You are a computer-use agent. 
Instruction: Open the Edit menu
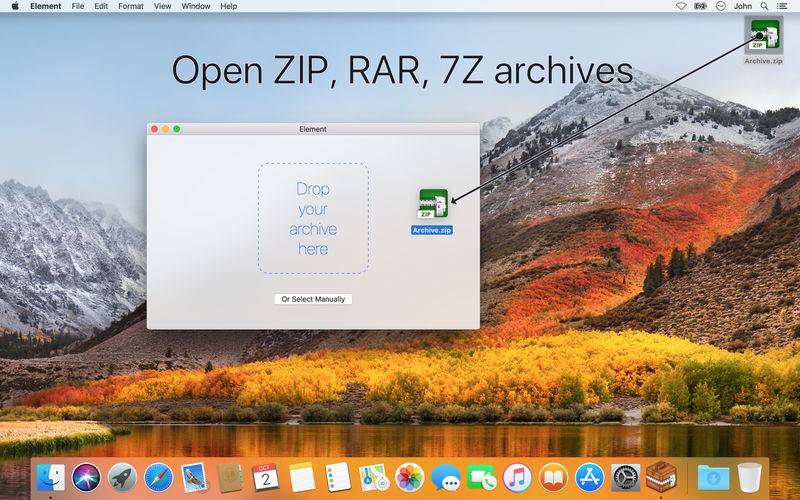coord(101,6)
